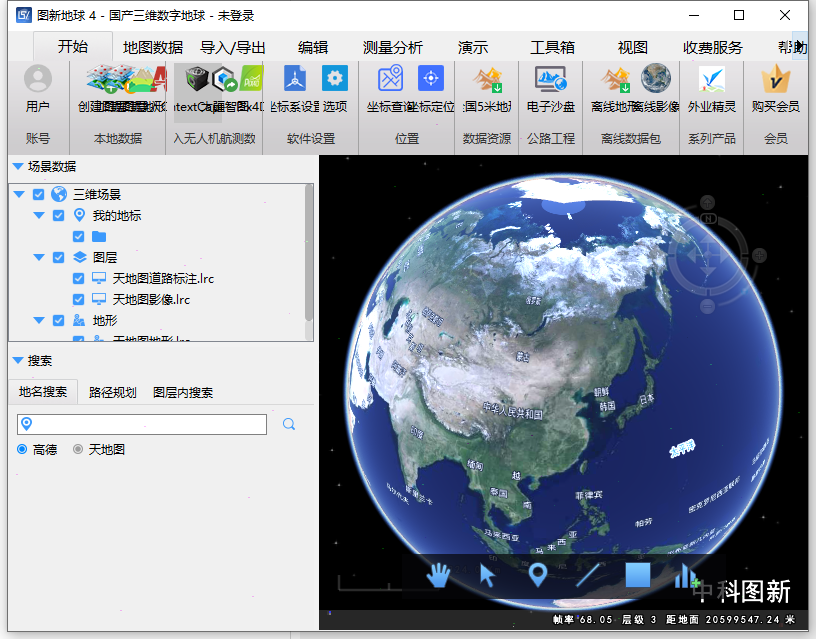
Task: Select the 天地图道路标注.lrc tree row
Action: 163,278
